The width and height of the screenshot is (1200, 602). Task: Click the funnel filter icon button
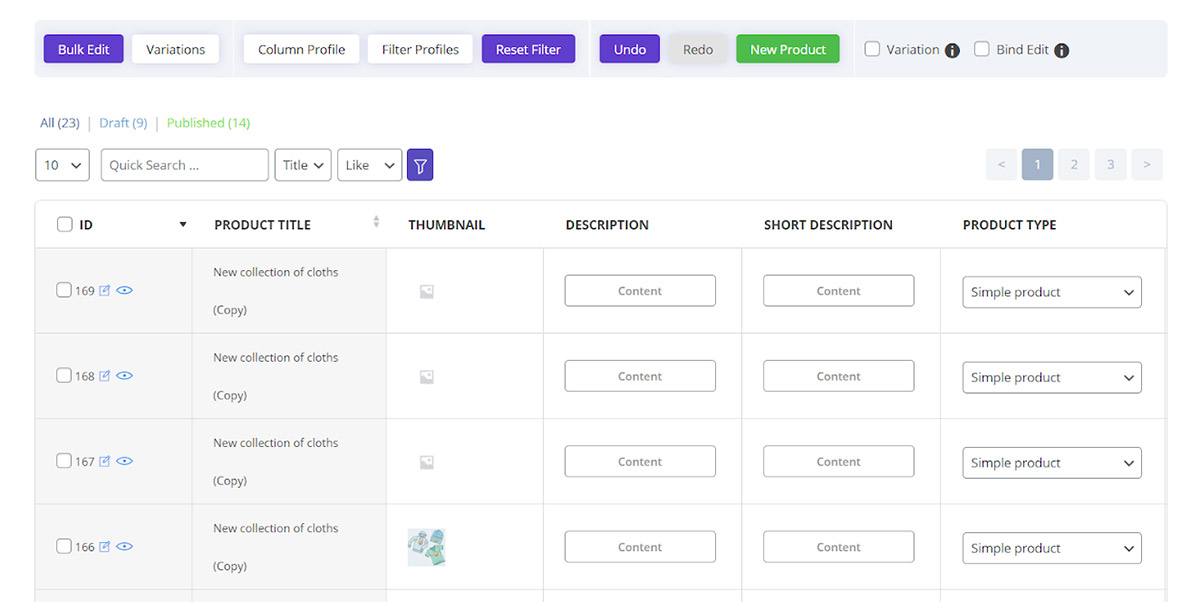pos(420,165)
